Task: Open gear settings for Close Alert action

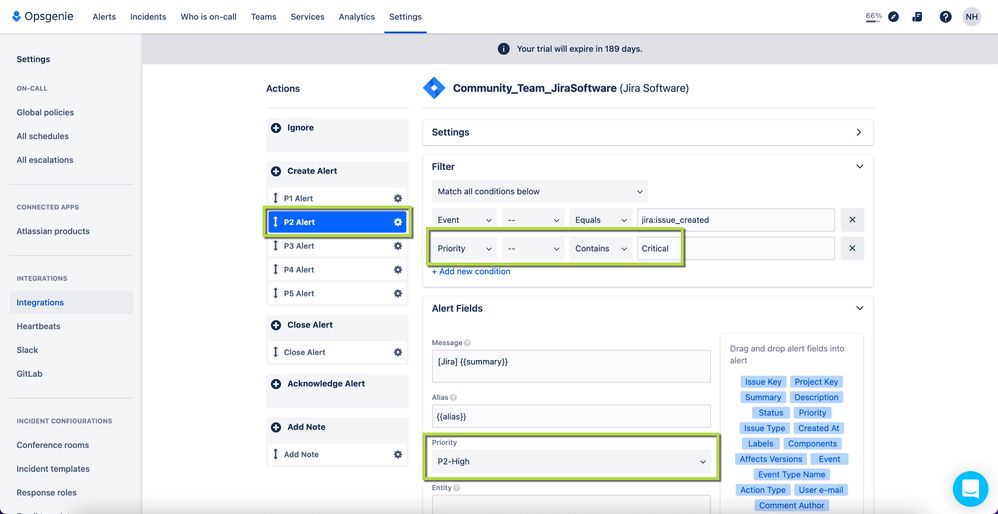Action: click(x=398, y=352)
